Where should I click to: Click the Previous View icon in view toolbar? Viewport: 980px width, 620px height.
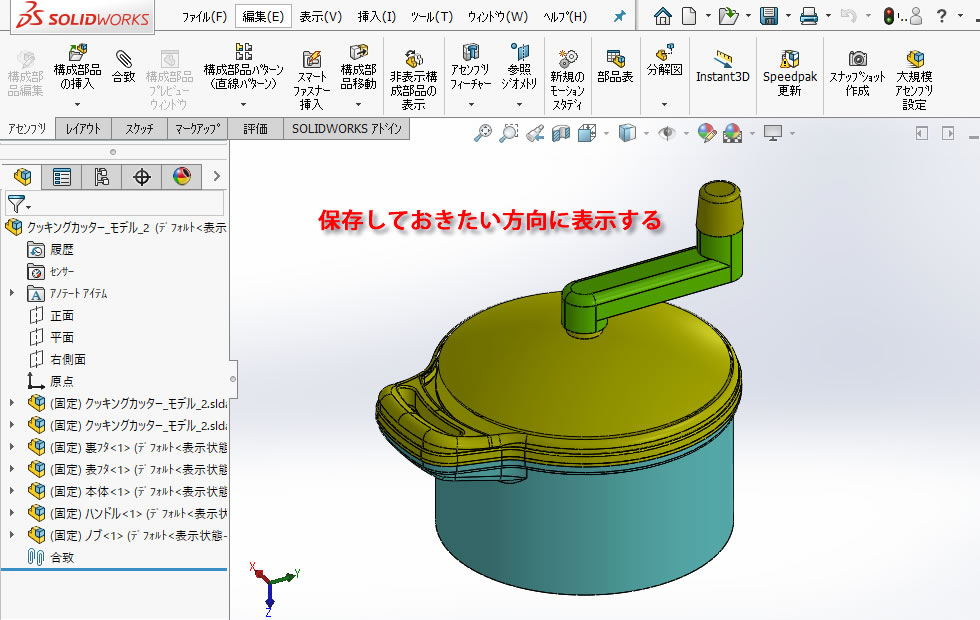(x=535, y=133)
